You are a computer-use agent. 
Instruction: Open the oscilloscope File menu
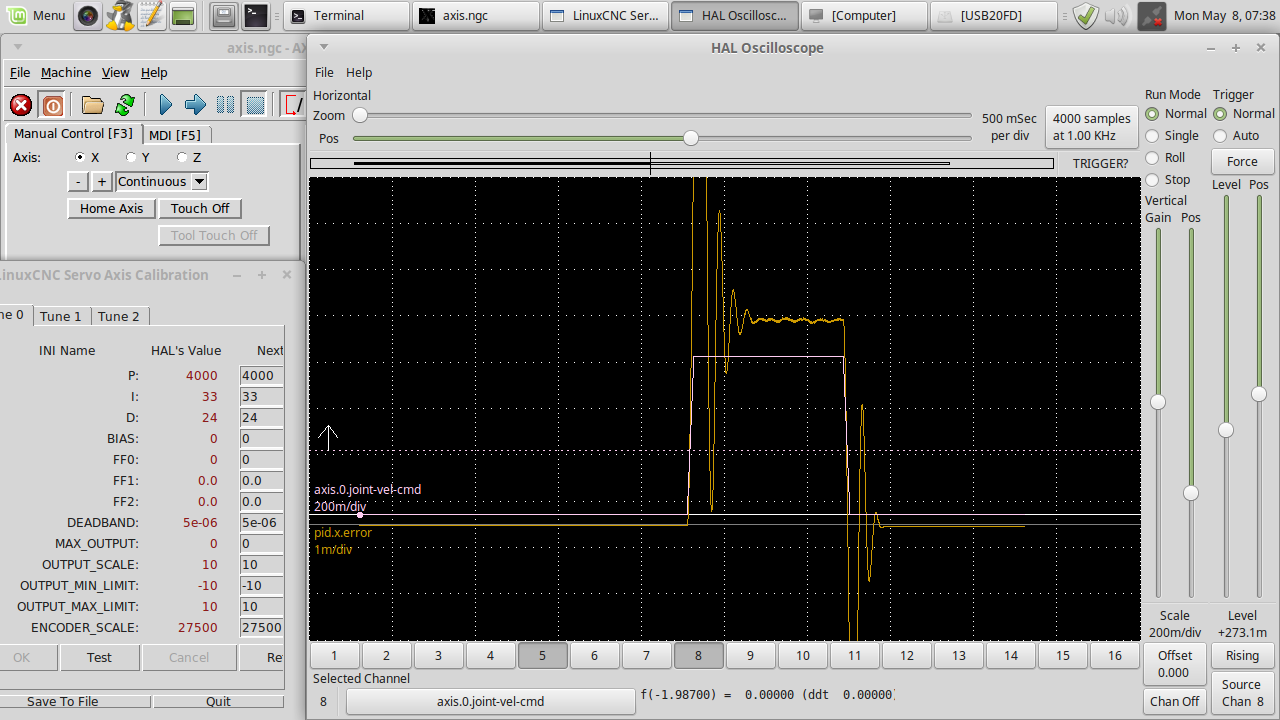[324, 72]
